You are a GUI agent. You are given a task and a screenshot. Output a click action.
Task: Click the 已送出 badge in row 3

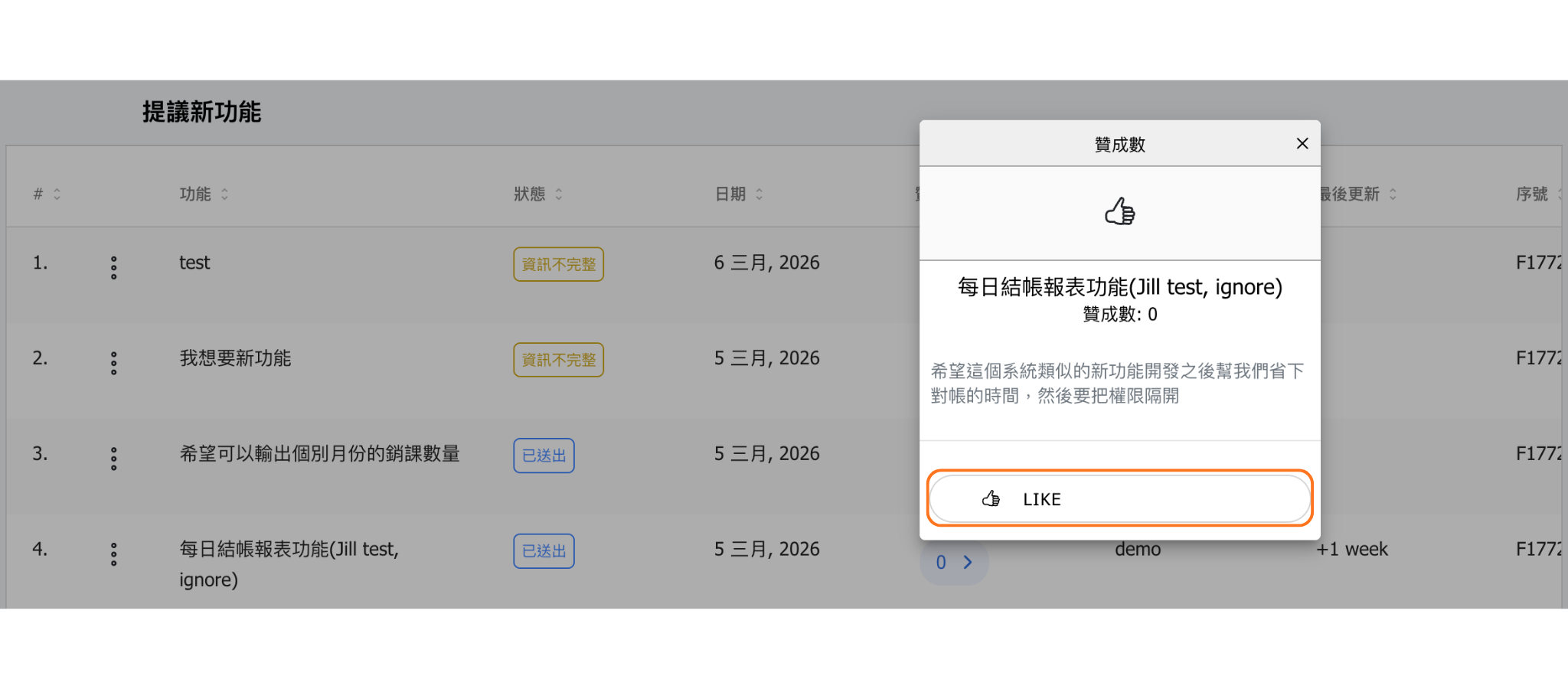click(x=544, y=456)
